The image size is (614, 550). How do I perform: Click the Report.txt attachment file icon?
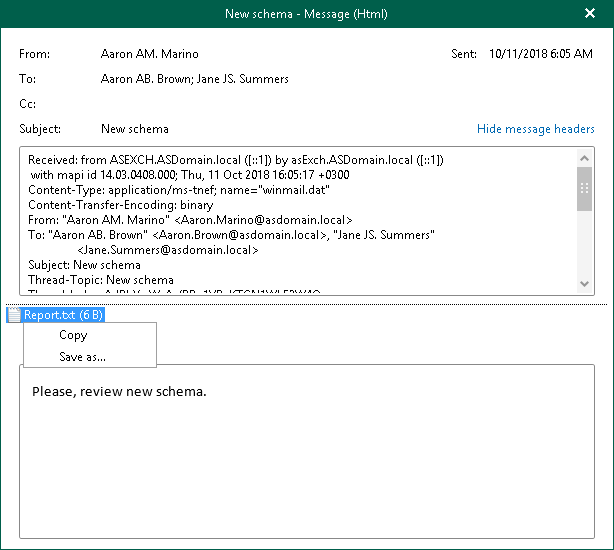(x=14, y=314)
